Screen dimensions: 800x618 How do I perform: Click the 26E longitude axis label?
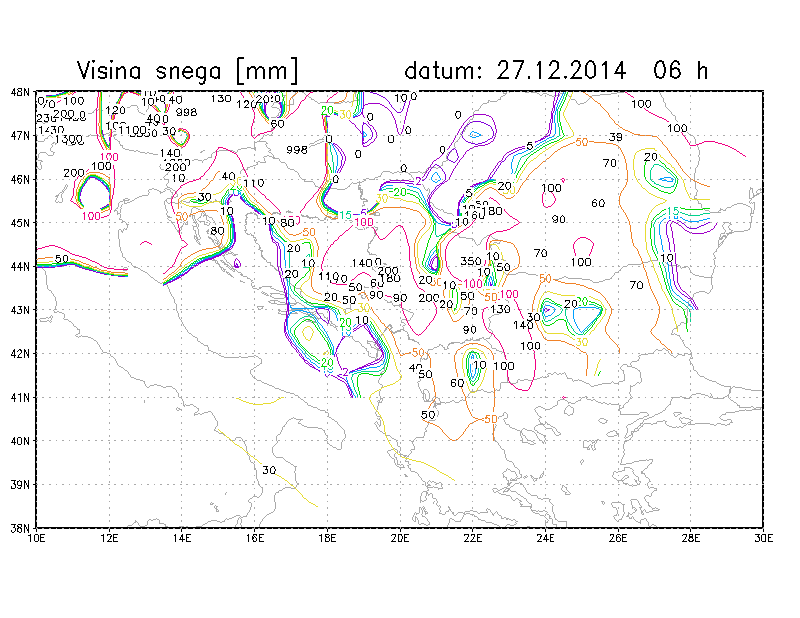pos(618,538)
